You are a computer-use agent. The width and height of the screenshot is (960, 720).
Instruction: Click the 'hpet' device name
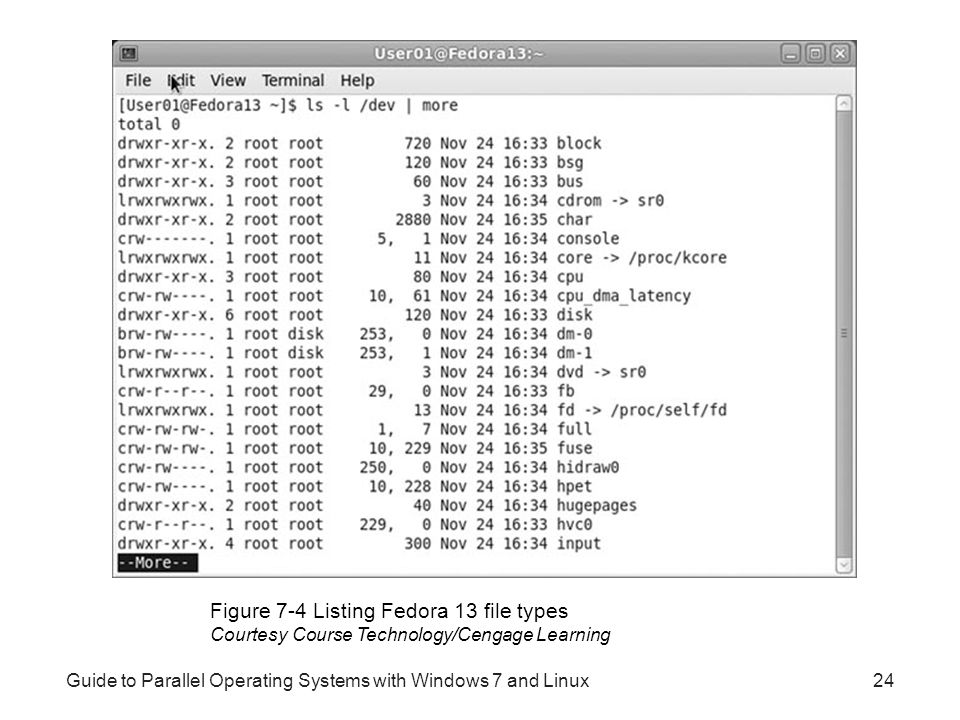[x=574, y=487]
